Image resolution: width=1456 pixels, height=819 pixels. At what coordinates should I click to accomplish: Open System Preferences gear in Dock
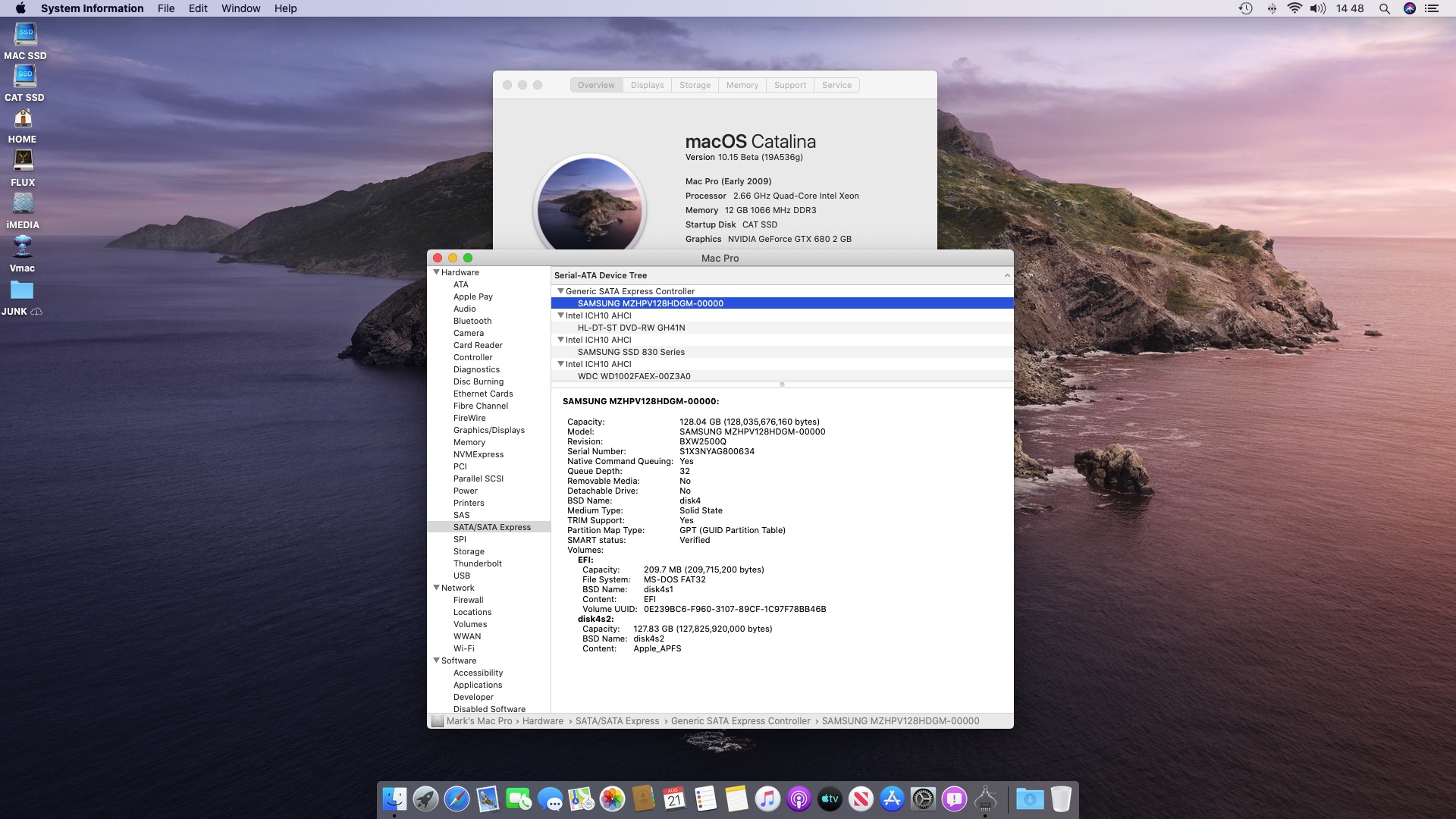[923, 799]
